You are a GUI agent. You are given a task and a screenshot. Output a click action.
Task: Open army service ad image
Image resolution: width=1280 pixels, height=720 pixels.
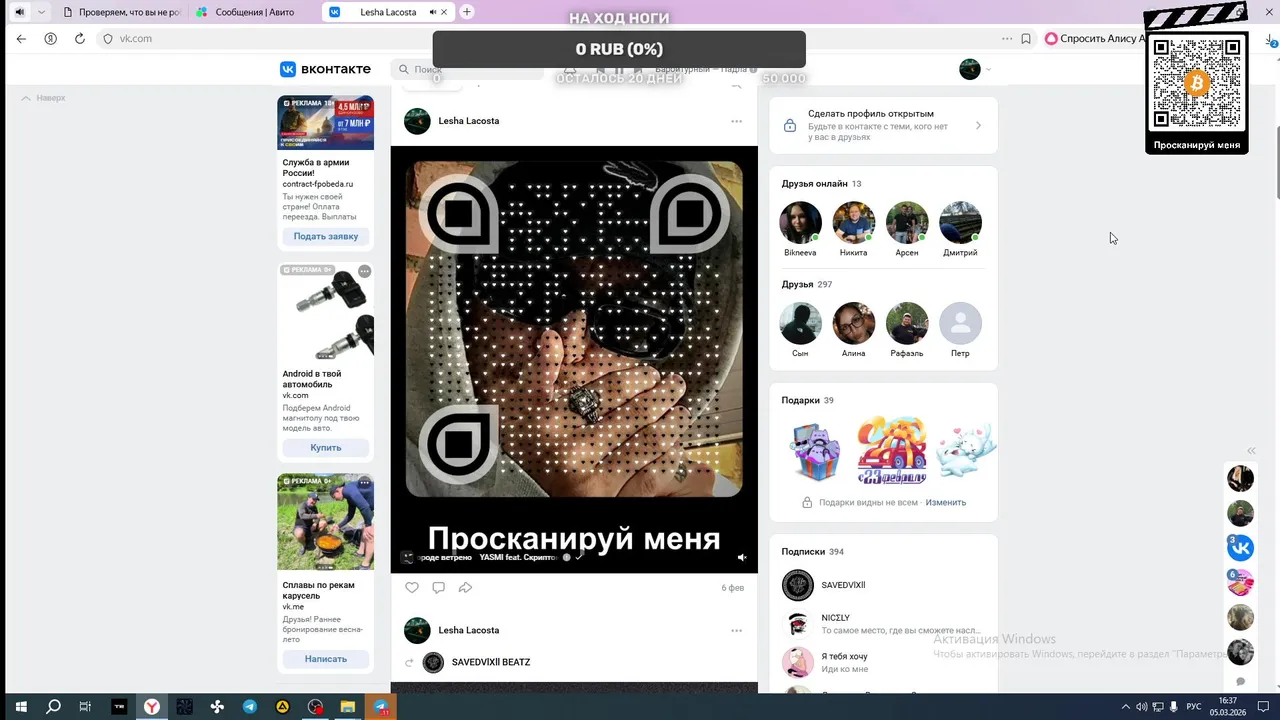(325, 123)
